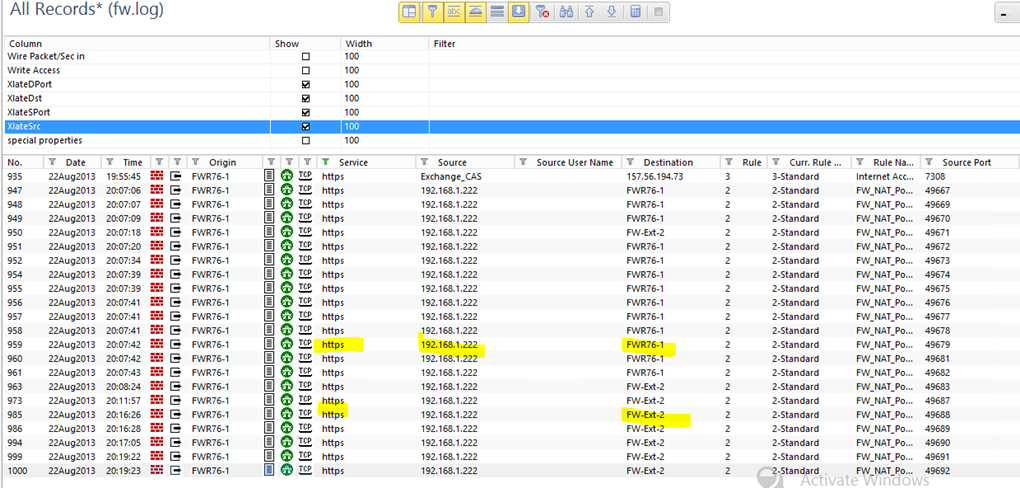
Task: Click the green accept icon in row 959
Action: pos(287,345)
